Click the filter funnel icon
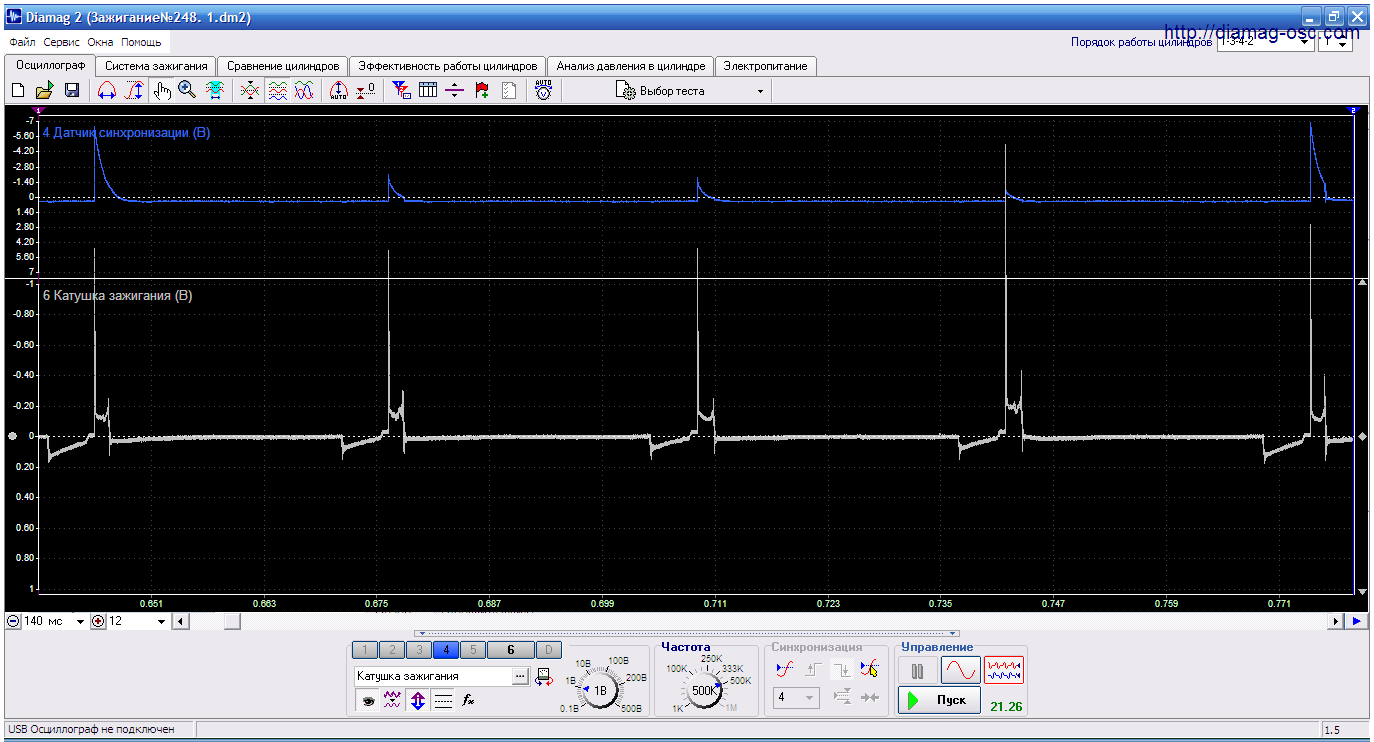This screenshot has width=1374, height=742. pos(401,91)
